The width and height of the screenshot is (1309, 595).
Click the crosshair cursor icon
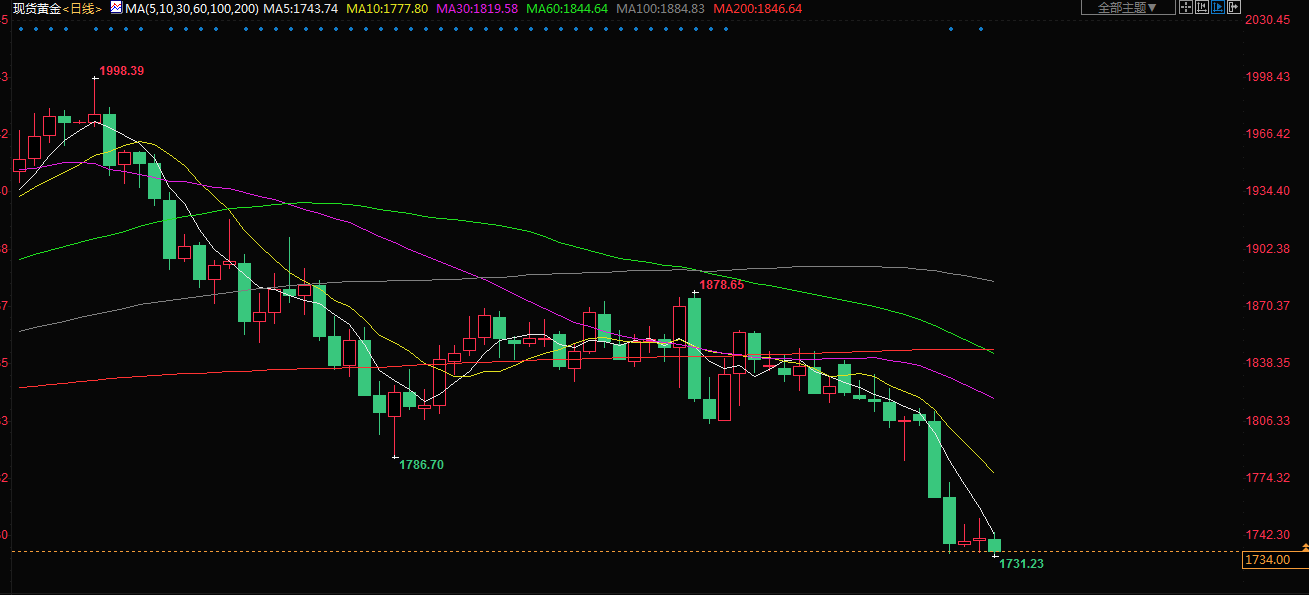pos(1185,8)
